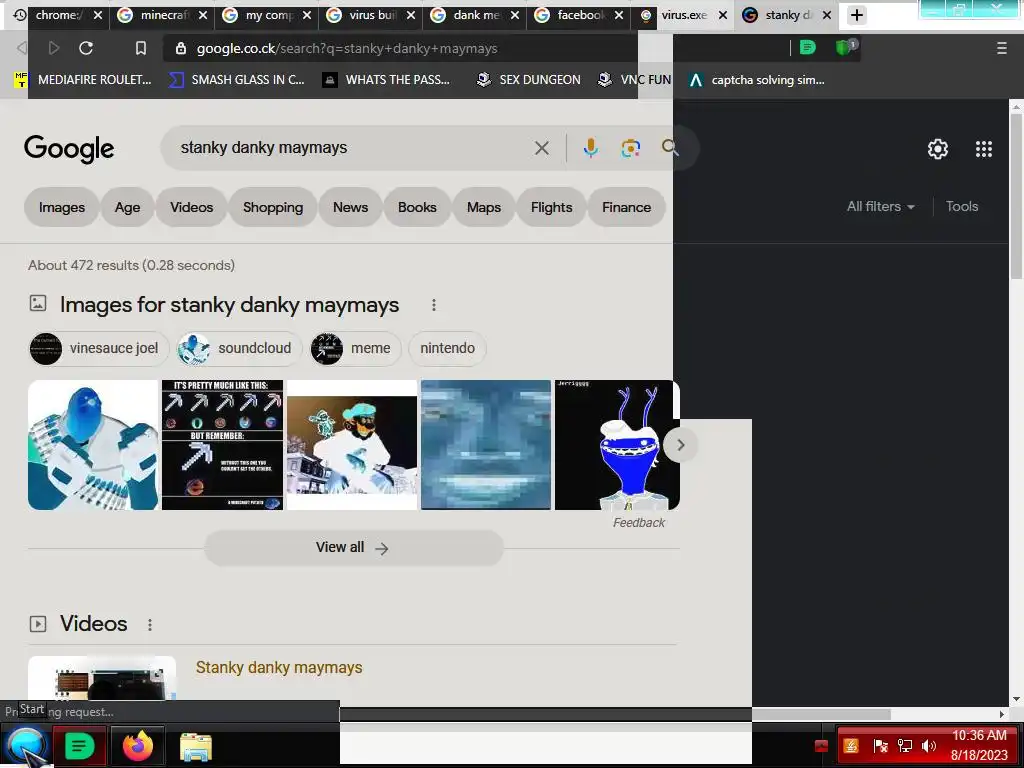Viewport: 1024px width, 768px height.
Task: Click the Google logo
Action: pyautogui.click(x=69, y=149)
